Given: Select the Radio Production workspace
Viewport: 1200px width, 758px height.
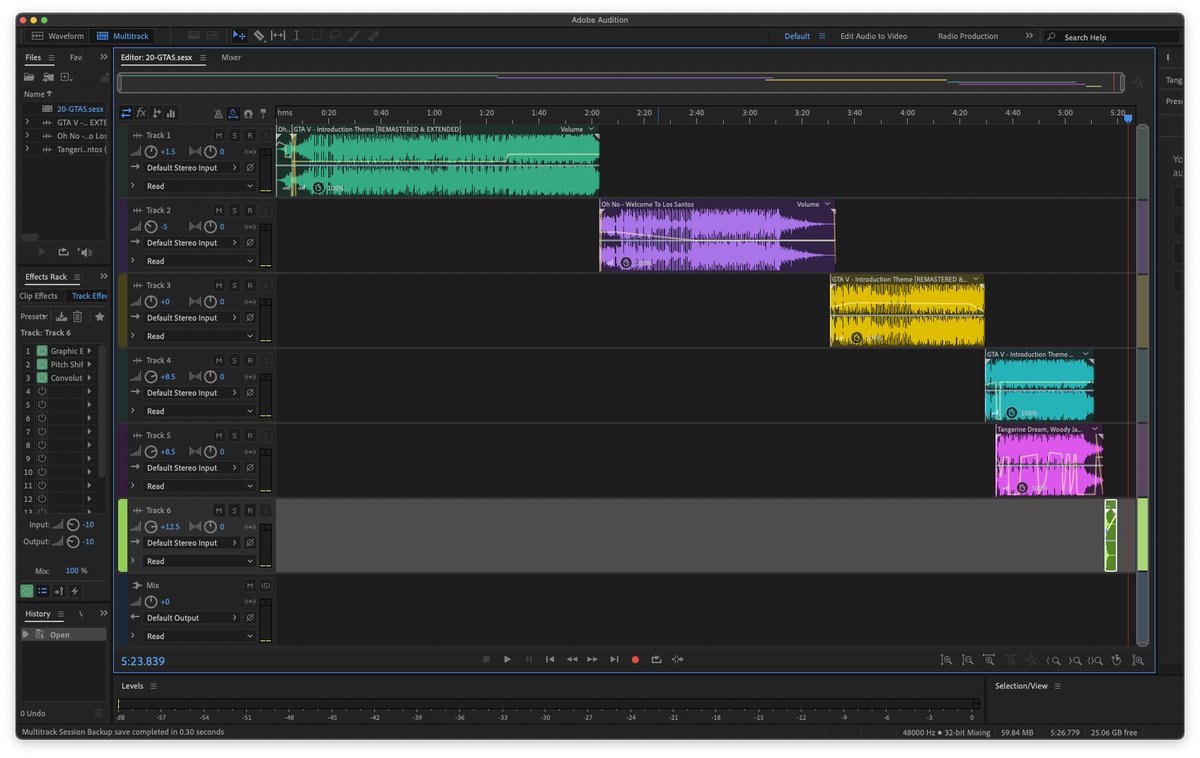Looking at the screenshot, I should [x=967, y=36].
